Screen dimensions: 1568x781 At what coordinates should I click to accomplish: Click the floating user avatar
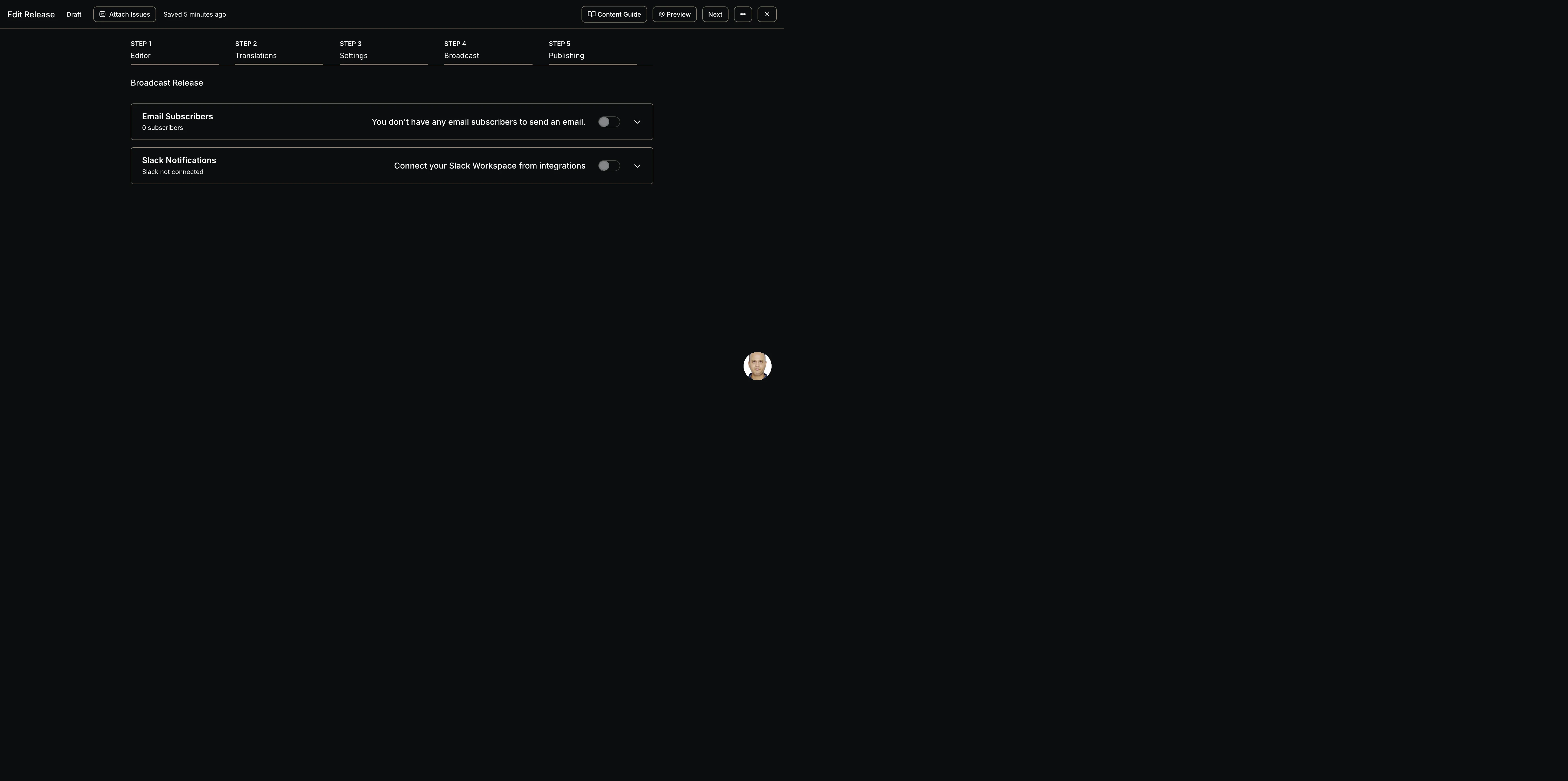click(x=757, y=366)
